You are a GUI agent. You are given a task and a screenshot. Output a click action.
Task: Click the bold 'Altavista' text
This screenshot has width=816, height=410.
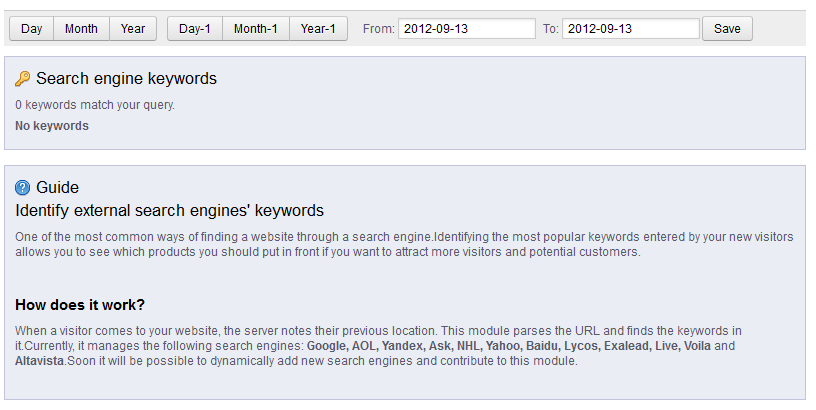coord(39,361)
